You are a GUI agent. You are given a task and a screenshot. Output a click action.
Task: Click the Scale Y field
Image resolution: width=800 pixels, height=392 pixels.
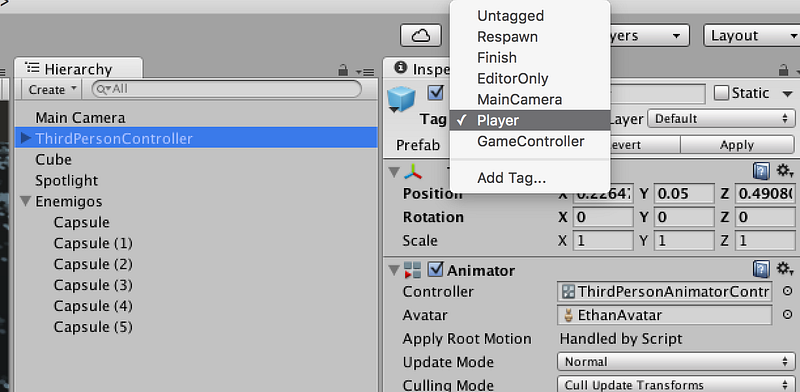click(684, 241)
